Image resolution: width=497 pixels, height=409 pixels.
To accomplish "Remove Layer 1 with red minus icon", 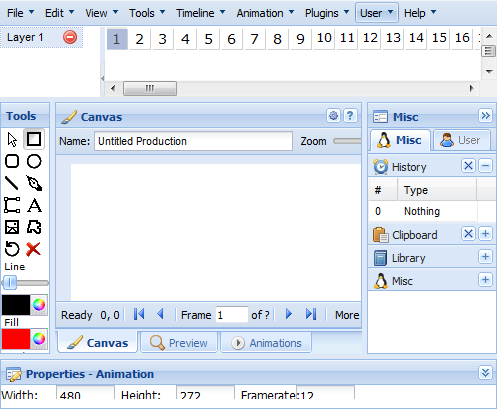I will (x=70, y=37).
